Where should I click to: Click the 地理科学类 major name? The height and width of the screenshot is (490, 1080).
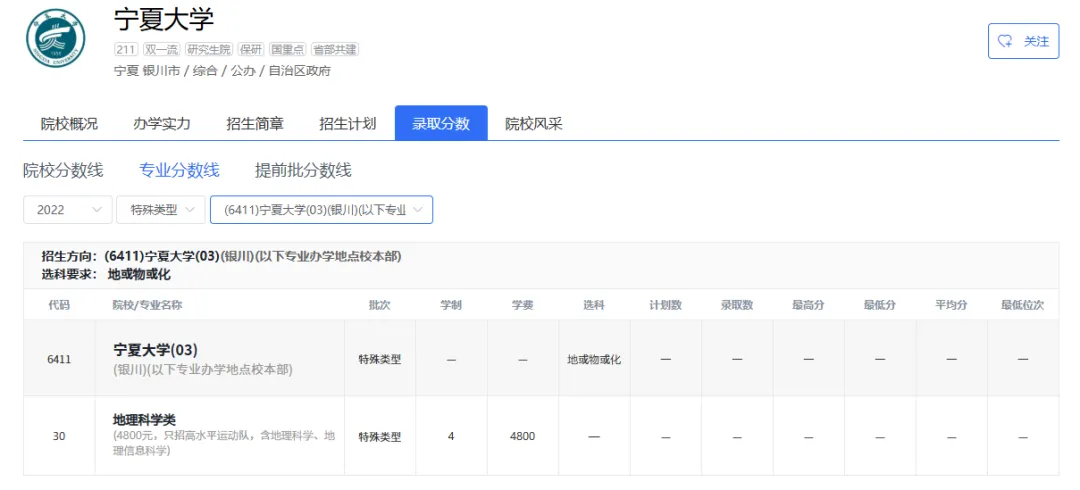pyautogui.click(x=145, y=420)
